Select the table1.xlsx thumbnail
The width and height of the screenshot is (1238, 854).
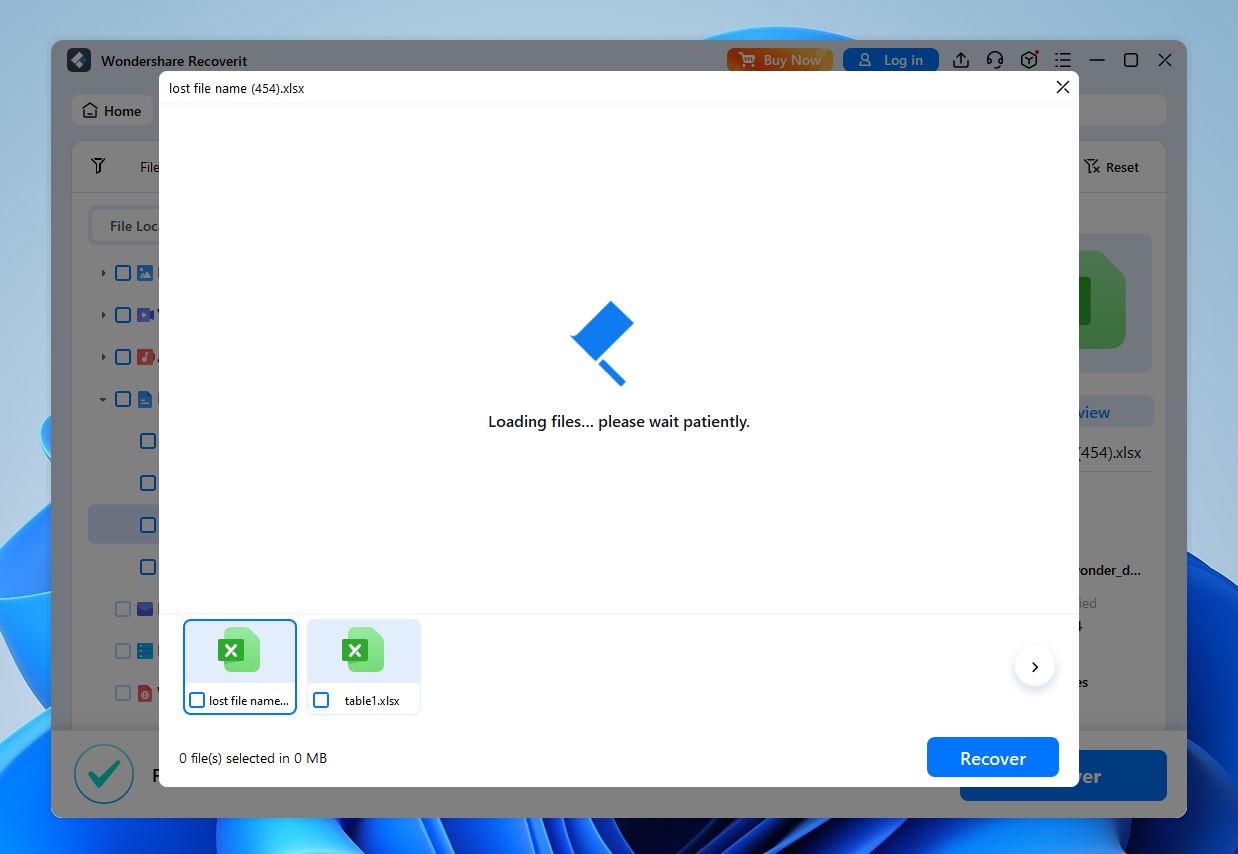[364, 667]
